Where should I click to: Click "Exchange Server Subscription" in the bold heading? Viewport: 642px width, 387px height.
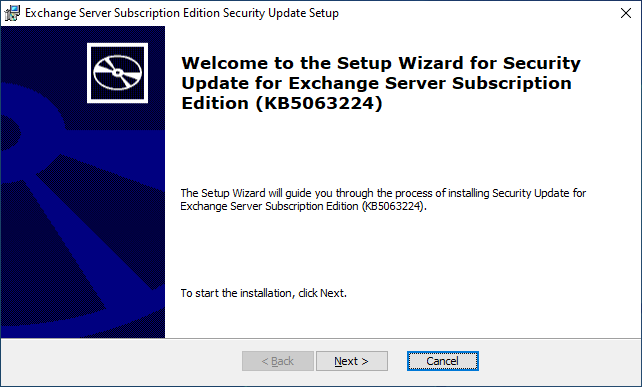click(x=430, y=83)
